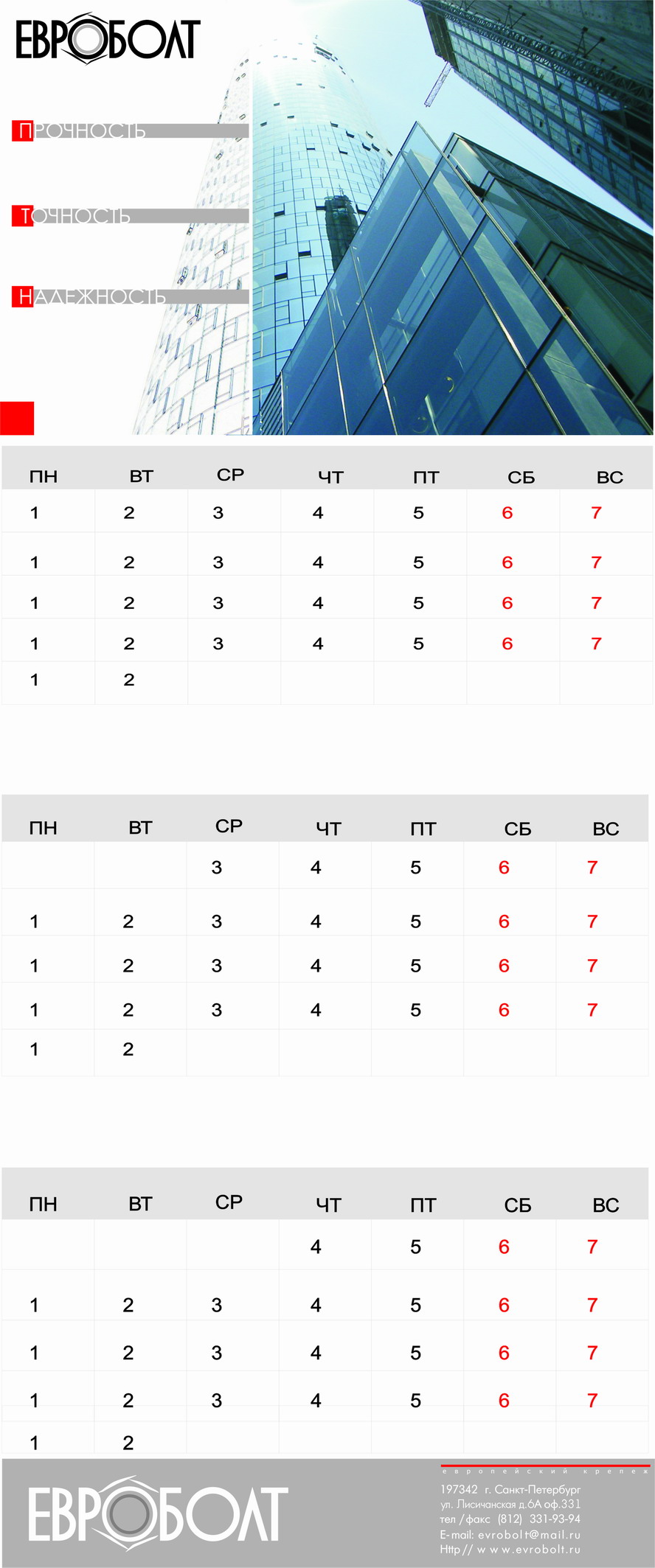Open the www.evrobolt.ru website link
Viewport: 655px width, 1568px height.
tap(529, 1550)
